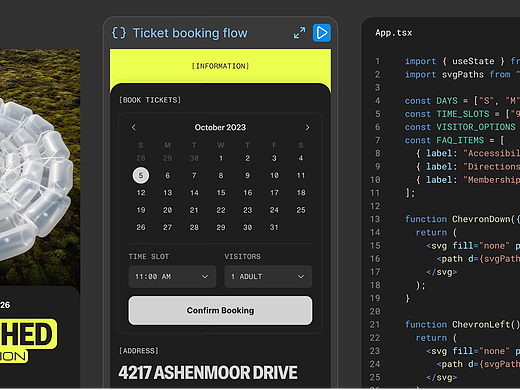Click the October 2023 month title

220,128
